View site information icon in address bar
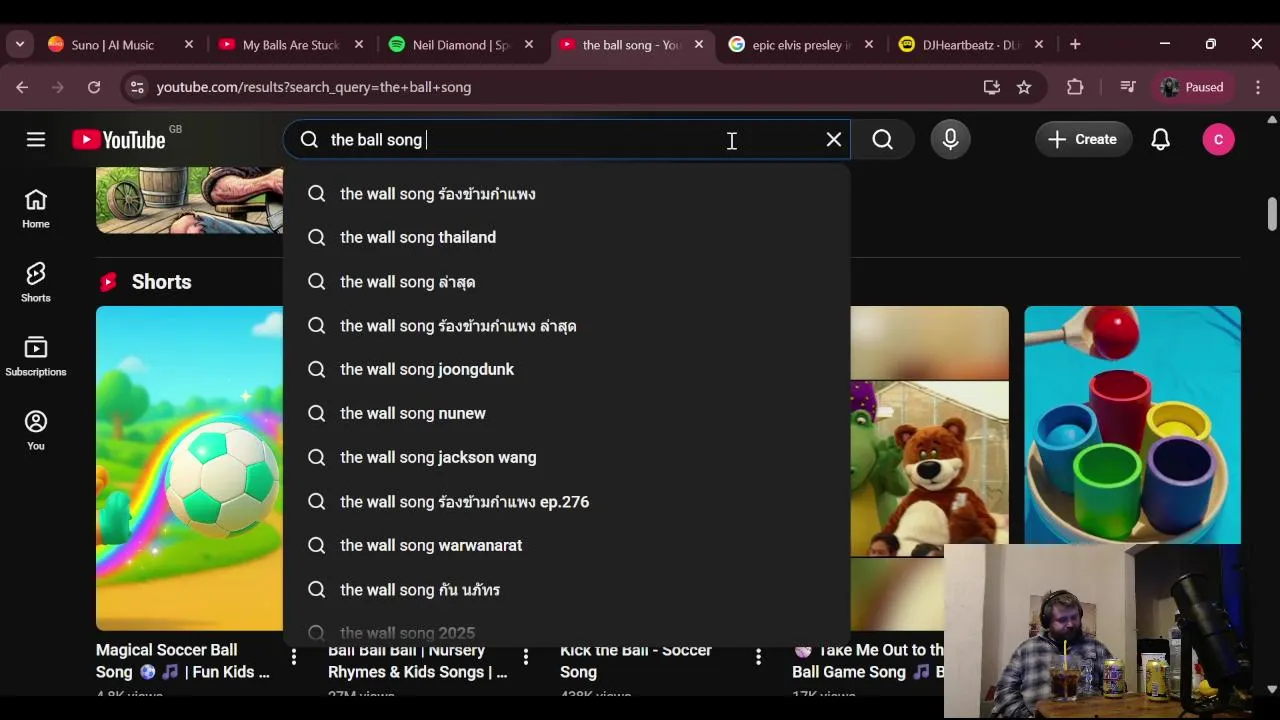The width and height of the screenshot is (1280, 720). [137, 87]
